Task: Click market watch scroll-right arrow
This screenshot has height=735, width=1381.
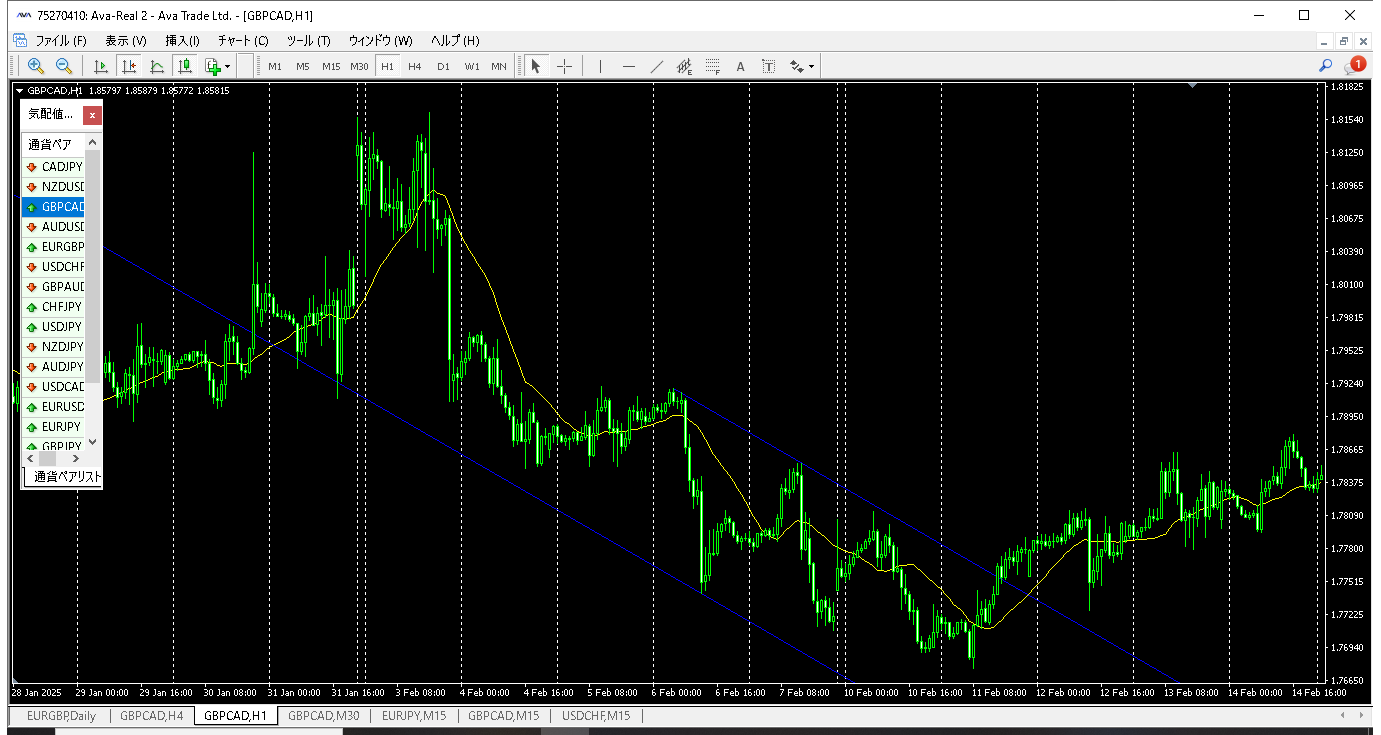Action: pyautogui.click(x=78, y=457)
